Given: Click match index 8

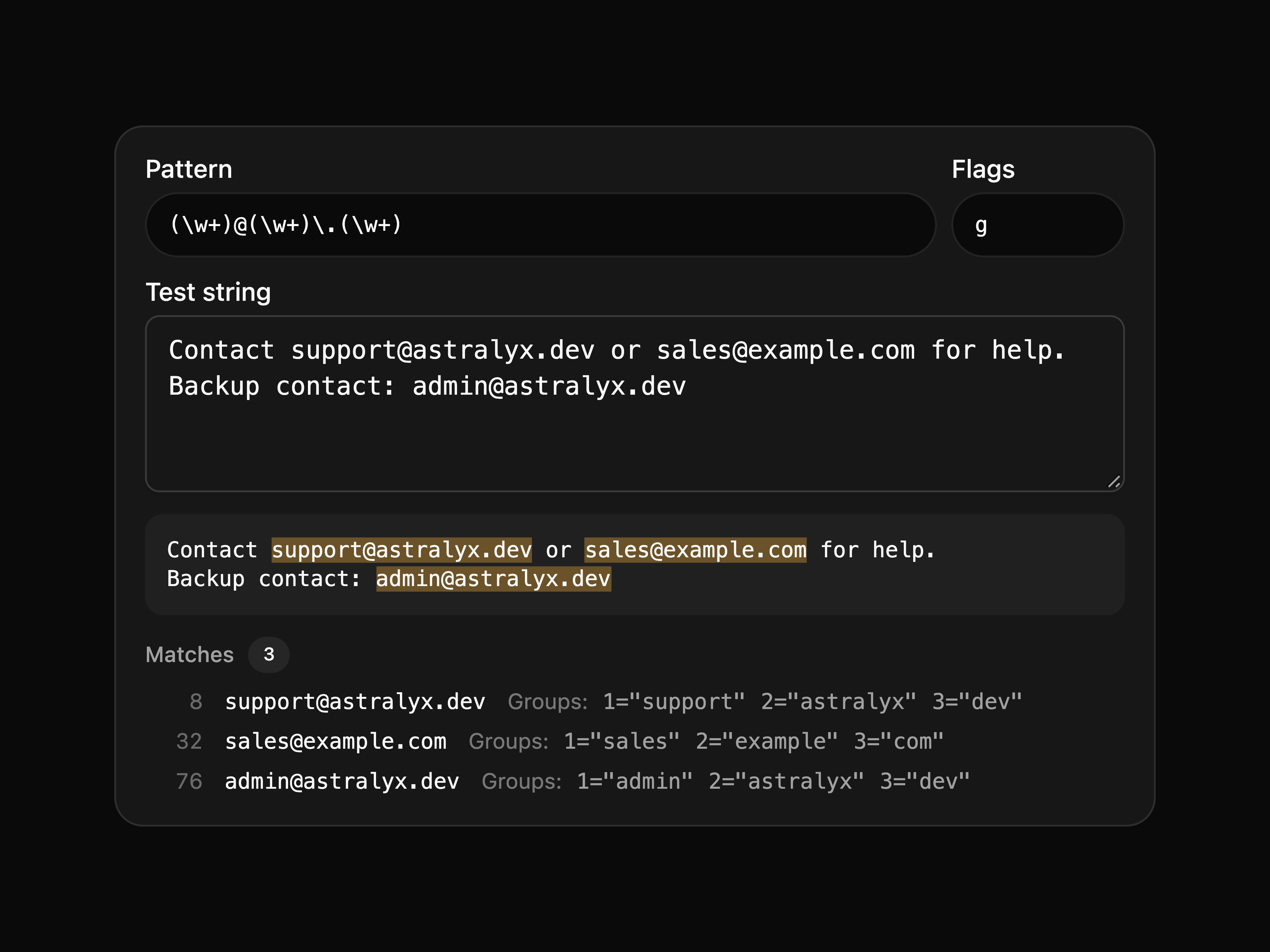Looking at the screenshot, I should [196, 701].
